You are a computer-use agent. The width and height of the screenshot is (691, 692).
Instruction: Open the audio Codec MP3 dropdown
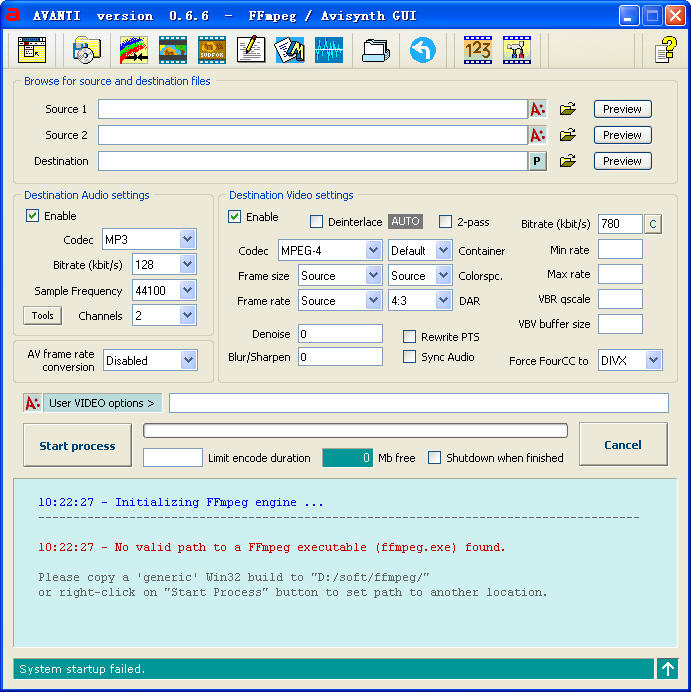(x=149, y=240)
